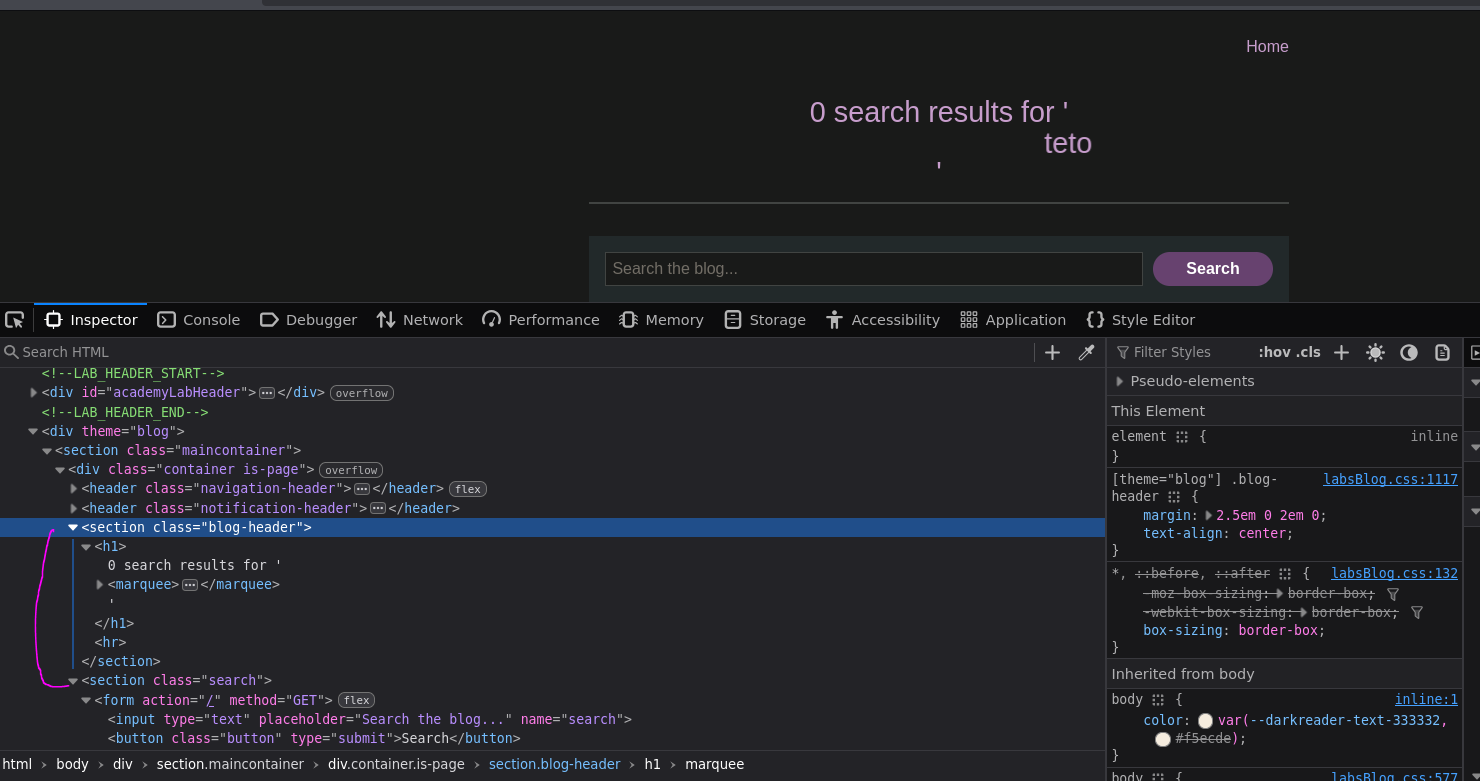Open the Network tab
Viewport: 1480px width, 781px height.
point(419,320)
